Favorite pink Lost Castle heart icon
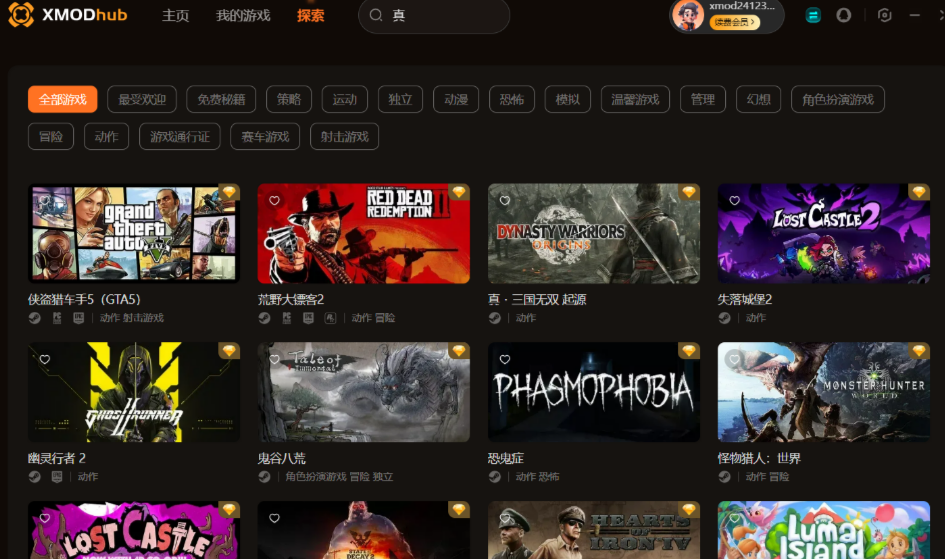945x559 pixels. tap(45, 518)
